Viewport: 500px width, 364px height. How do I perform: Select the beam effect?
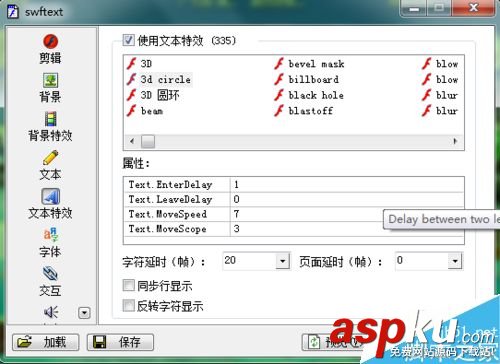152,111
